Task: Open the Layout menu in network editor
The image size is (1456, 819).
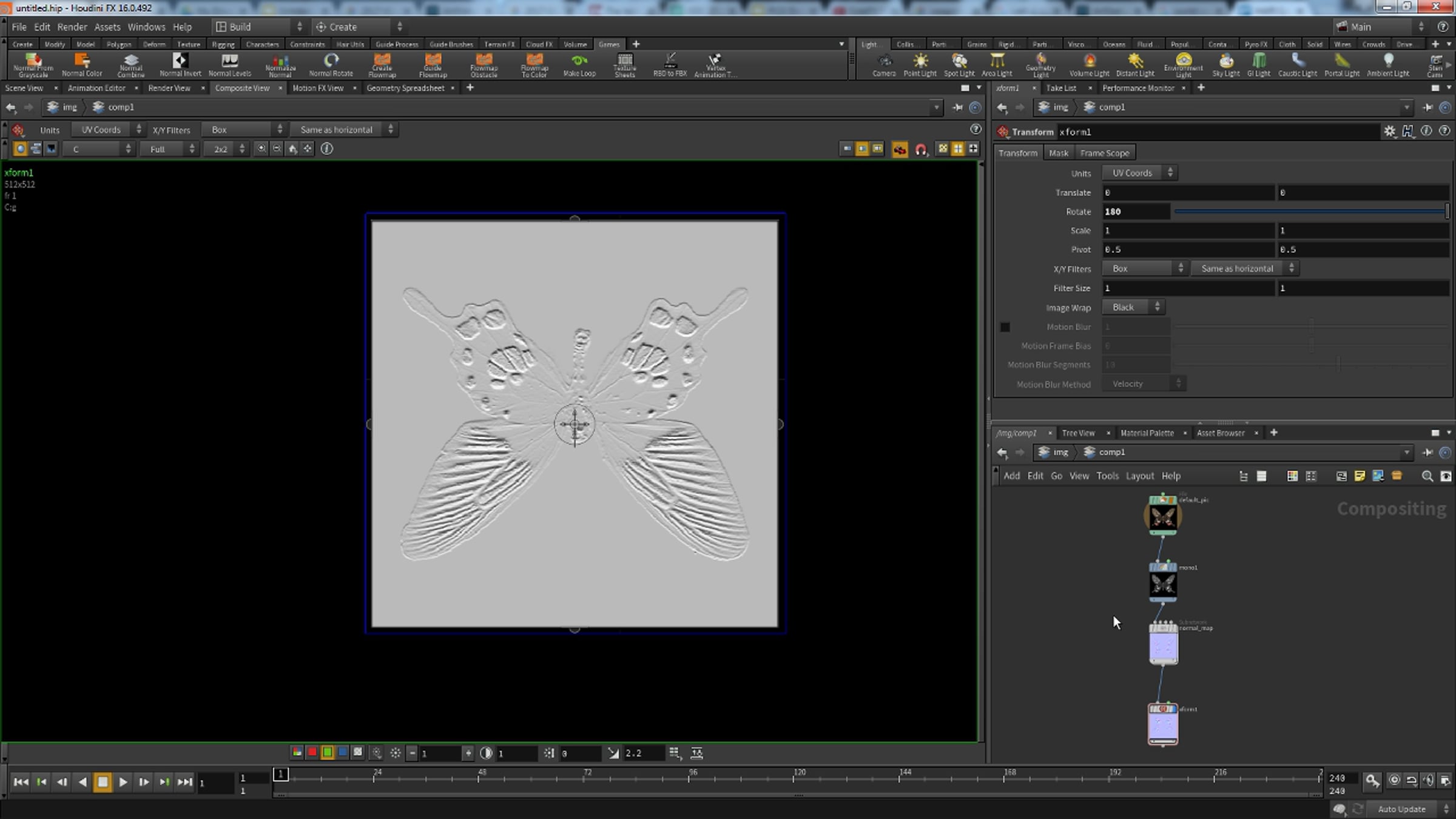Action: point(1139,476)
